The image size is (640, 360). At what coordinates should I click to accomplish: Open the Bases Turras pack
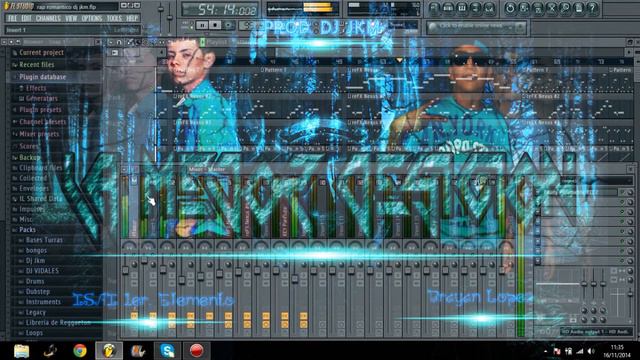tap(44, 240)
